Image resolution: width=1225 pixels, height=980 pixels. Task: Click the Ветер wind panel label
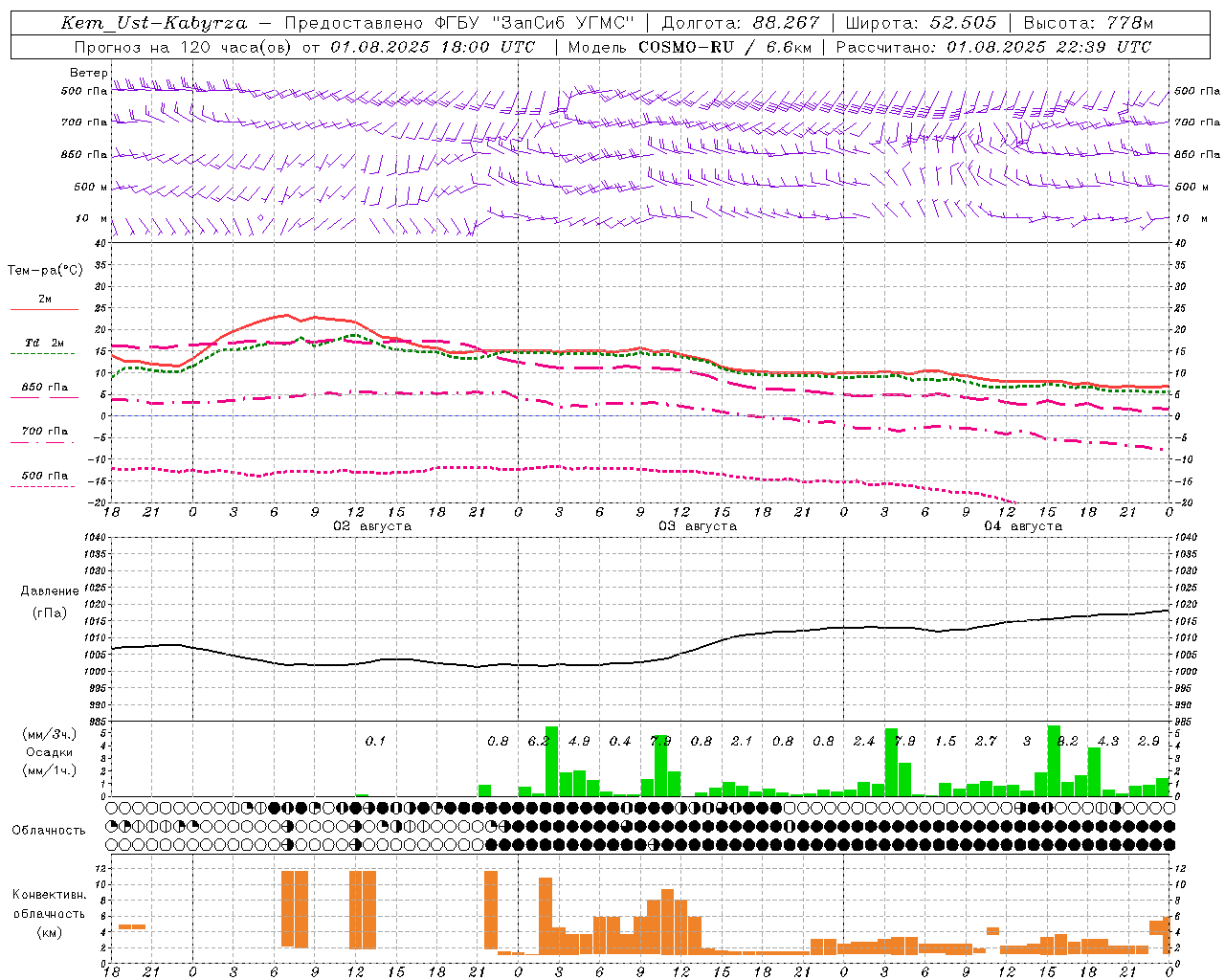[x=88, y=73]
